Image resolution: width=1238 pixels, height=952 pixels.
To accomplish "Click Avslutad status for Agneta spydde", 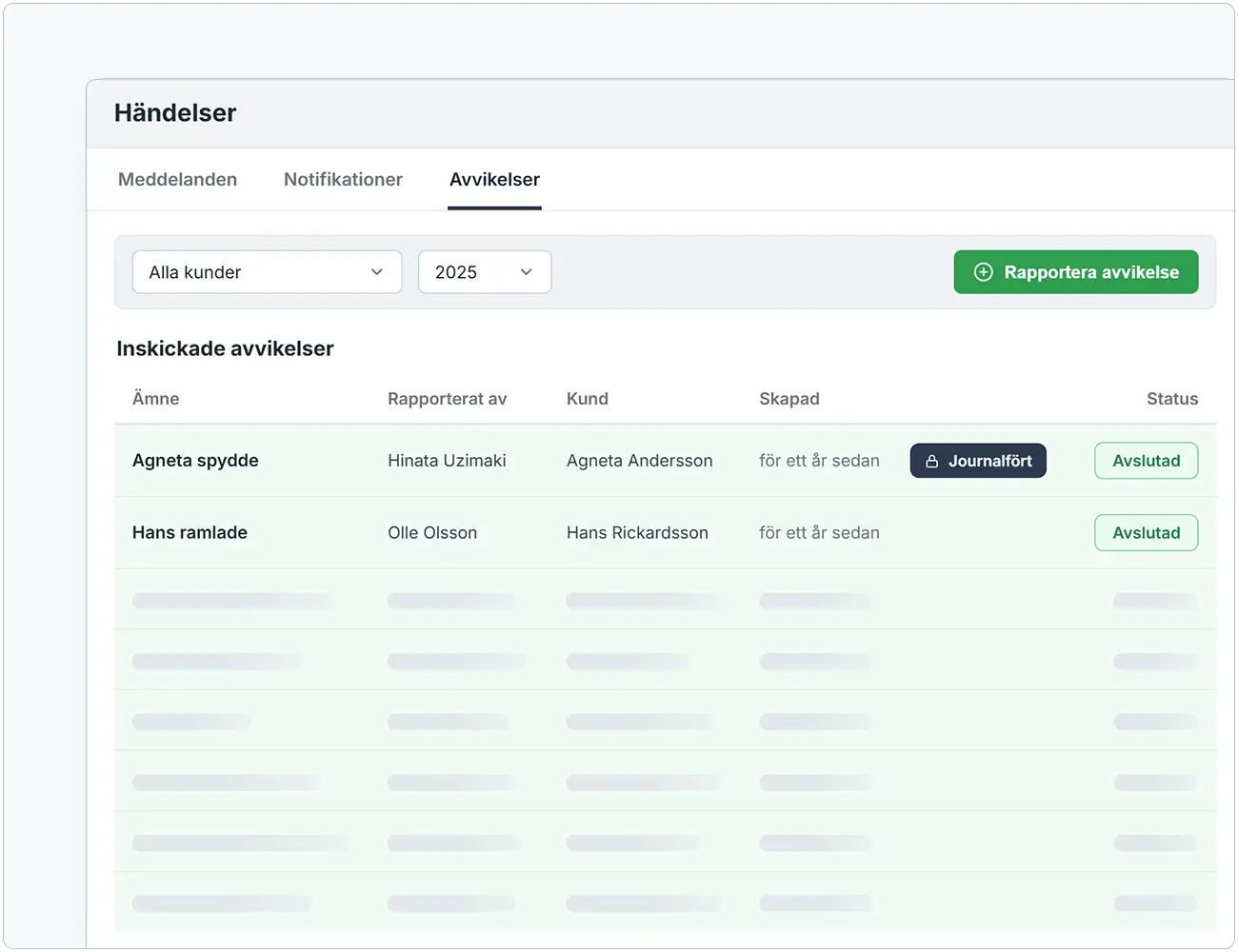I will pos(1147,461).
